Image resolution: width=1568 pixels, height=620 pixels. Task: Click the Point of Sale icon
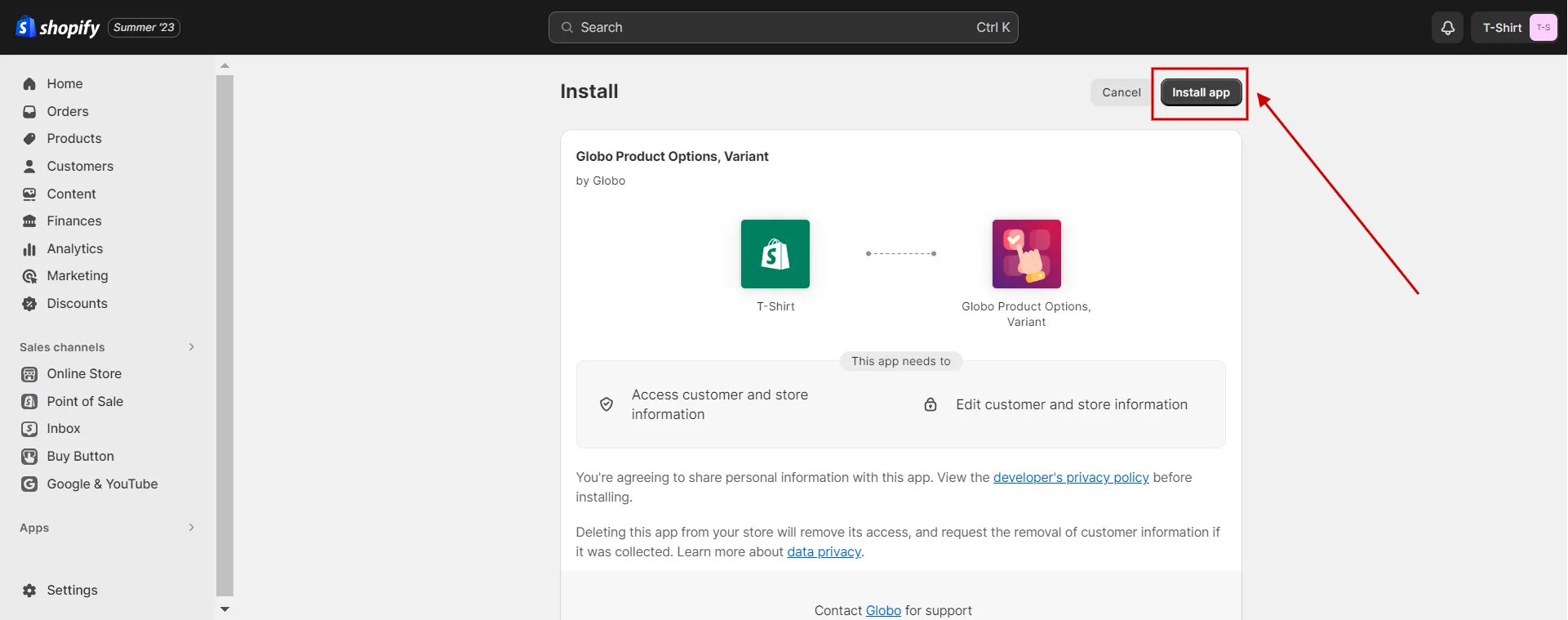[x=29, y=402]
